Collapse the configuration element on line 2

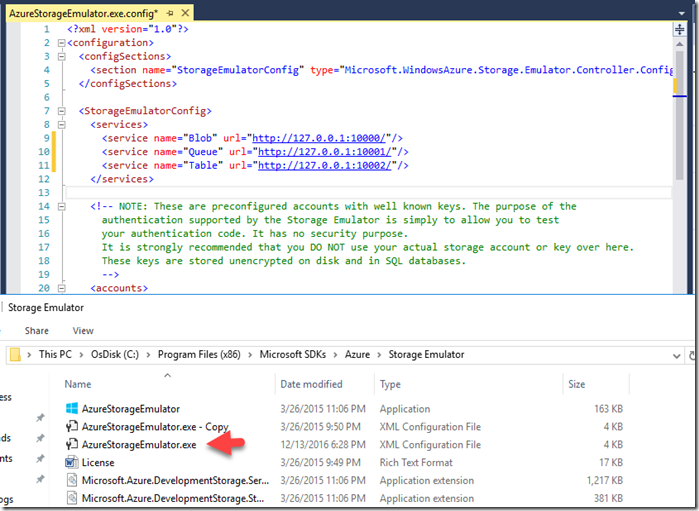62,43
